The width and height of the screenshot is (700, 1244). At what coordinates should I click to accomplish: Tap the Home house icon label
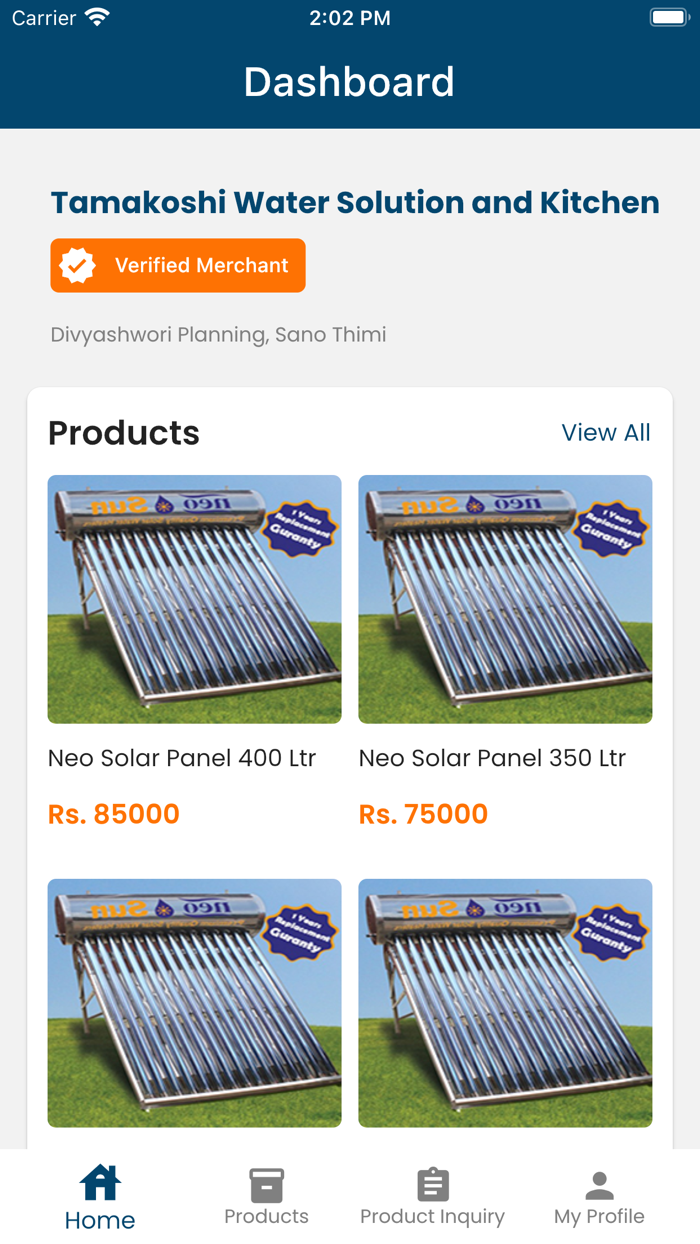click(99, 1216)
